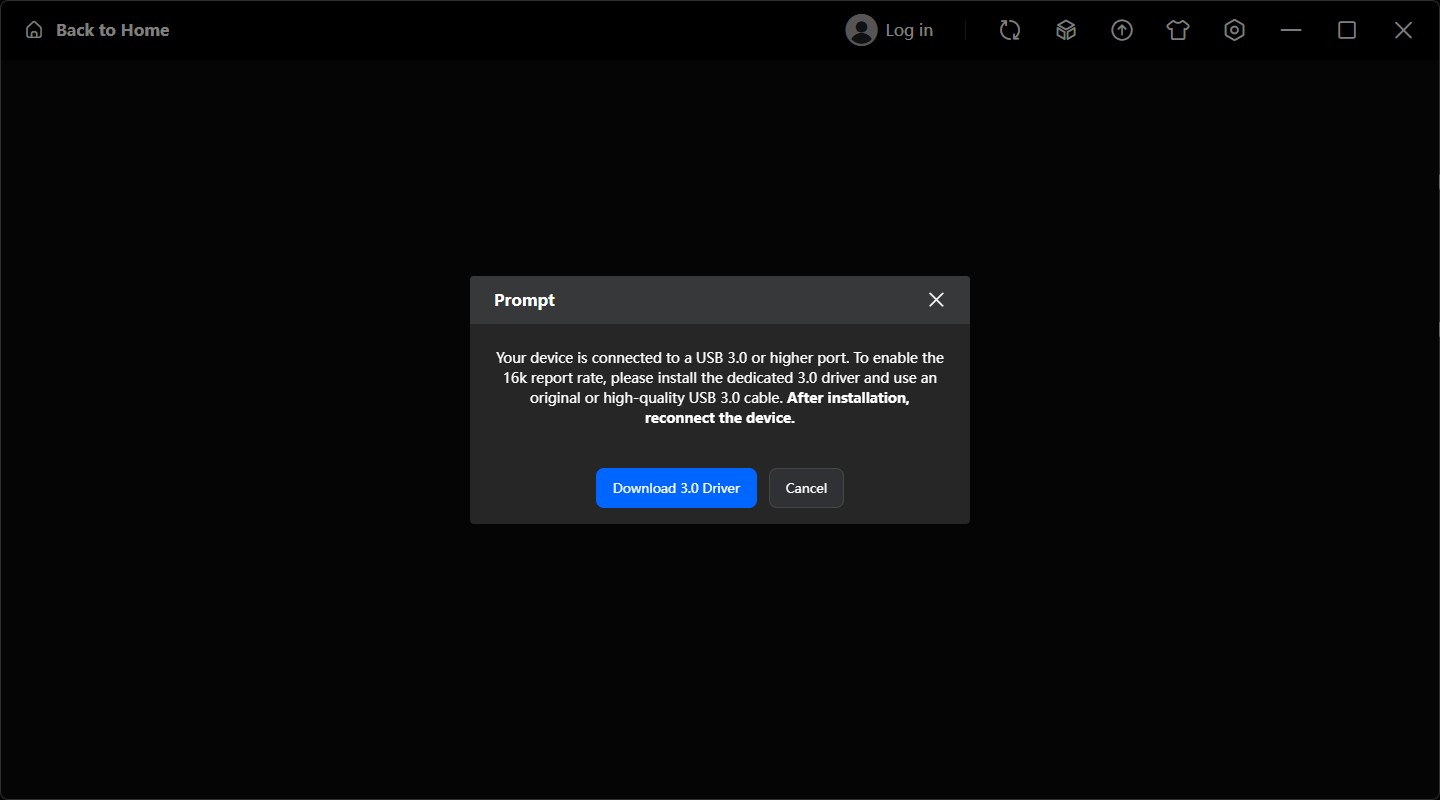Click the Download 3.0 Driver button
The image size is (1440, 800).
(676, 488)
